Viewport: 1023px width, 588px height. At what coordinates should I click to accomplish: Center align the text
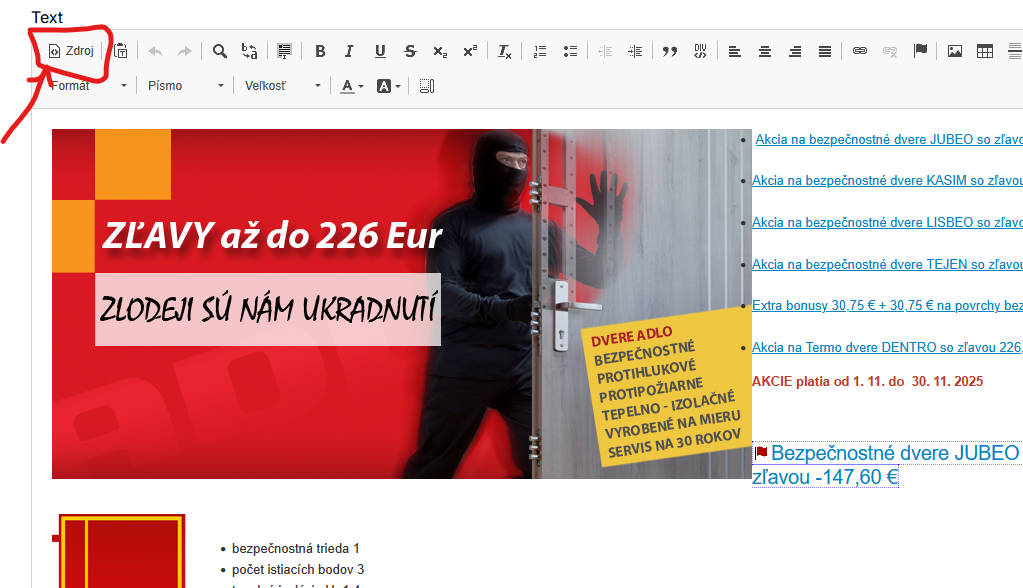pos(764,51)
